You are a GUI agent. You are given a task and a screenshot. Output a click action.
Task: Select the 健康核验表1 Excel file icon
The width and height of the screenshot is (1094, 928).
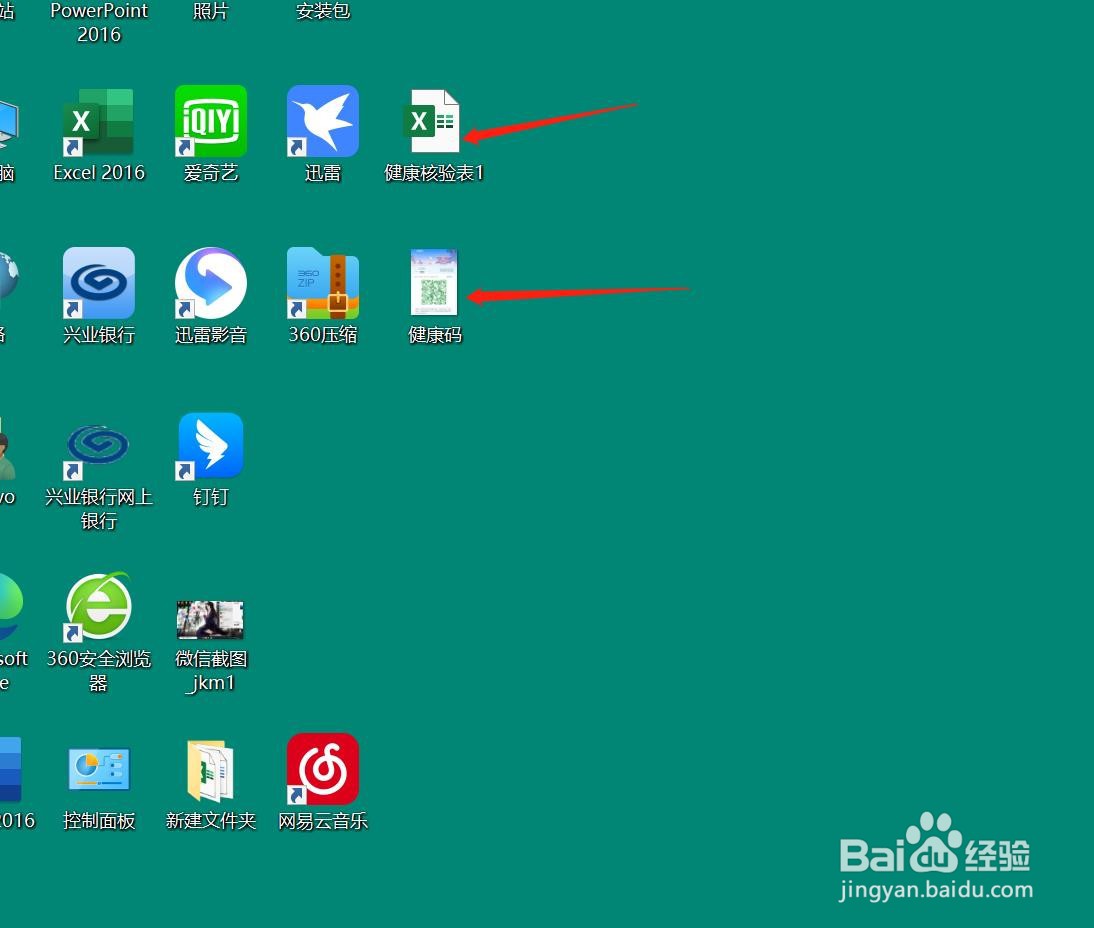(x=432, y=121)
